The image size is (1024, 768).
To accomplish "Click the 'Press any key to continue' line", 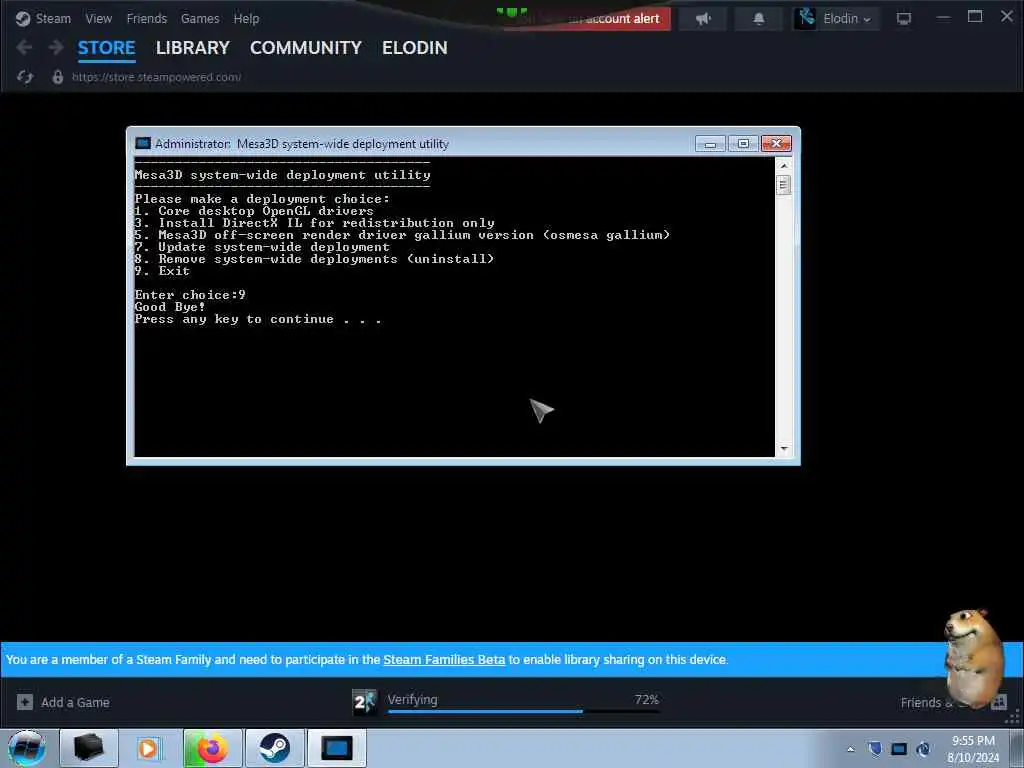I will pyautogui.click(x=258, y=319).
